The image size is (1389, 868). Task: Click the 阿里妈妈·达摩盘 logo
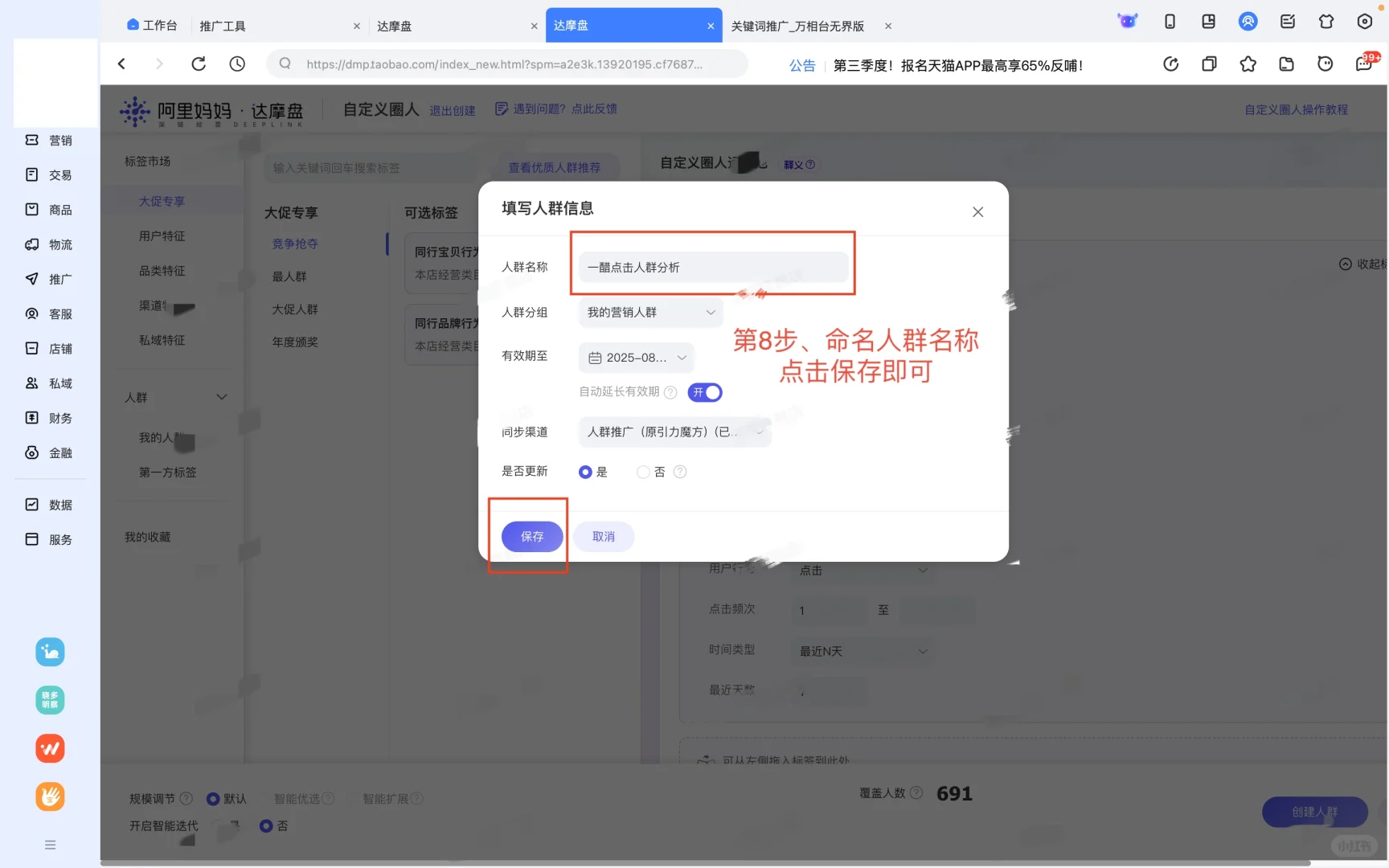211,111
